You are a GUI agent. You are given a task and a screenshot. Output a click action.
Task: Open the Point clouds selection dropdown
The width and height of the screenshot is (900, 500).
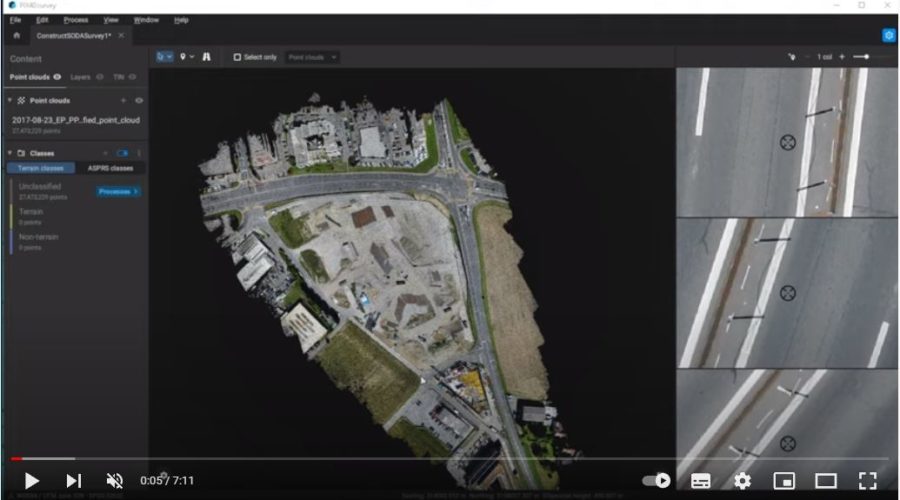point(312,57)
